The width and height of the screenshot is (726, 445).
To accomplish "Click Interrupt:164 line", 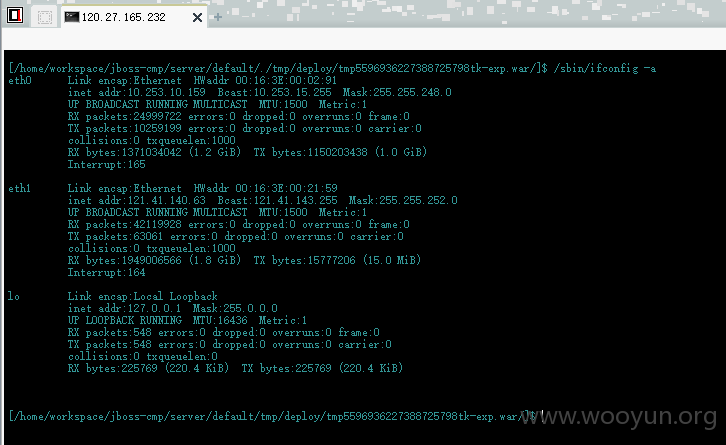I will tap(106, 273).
